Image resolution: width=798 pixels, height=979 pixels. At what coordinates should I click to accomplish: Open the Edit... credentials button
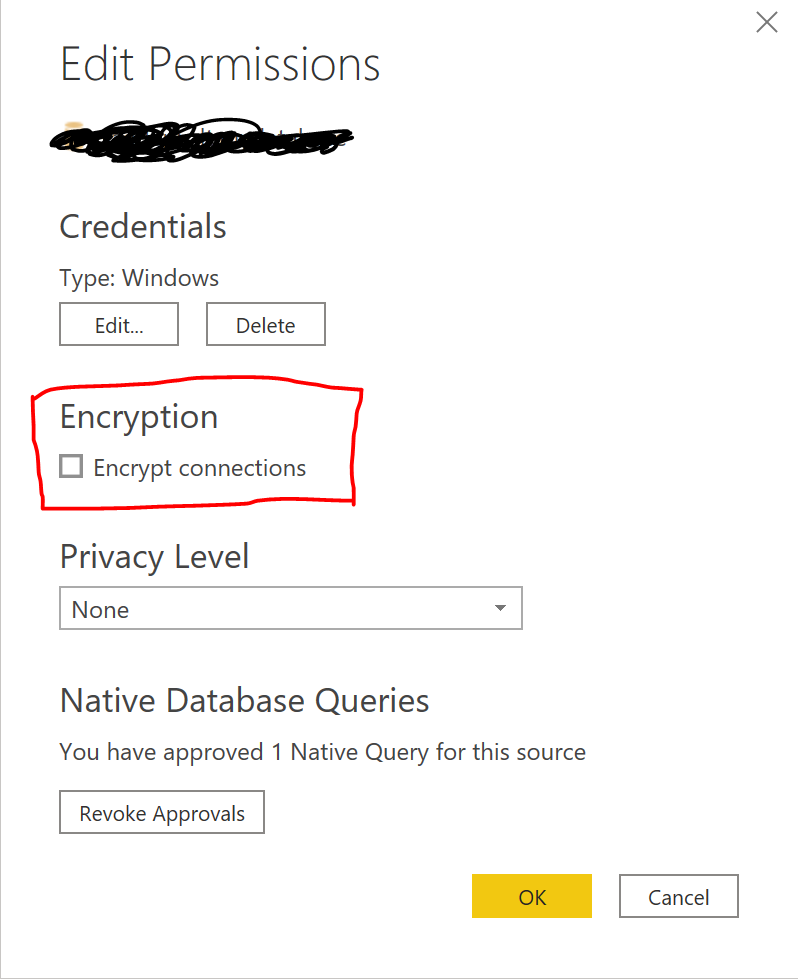[119, 324]
